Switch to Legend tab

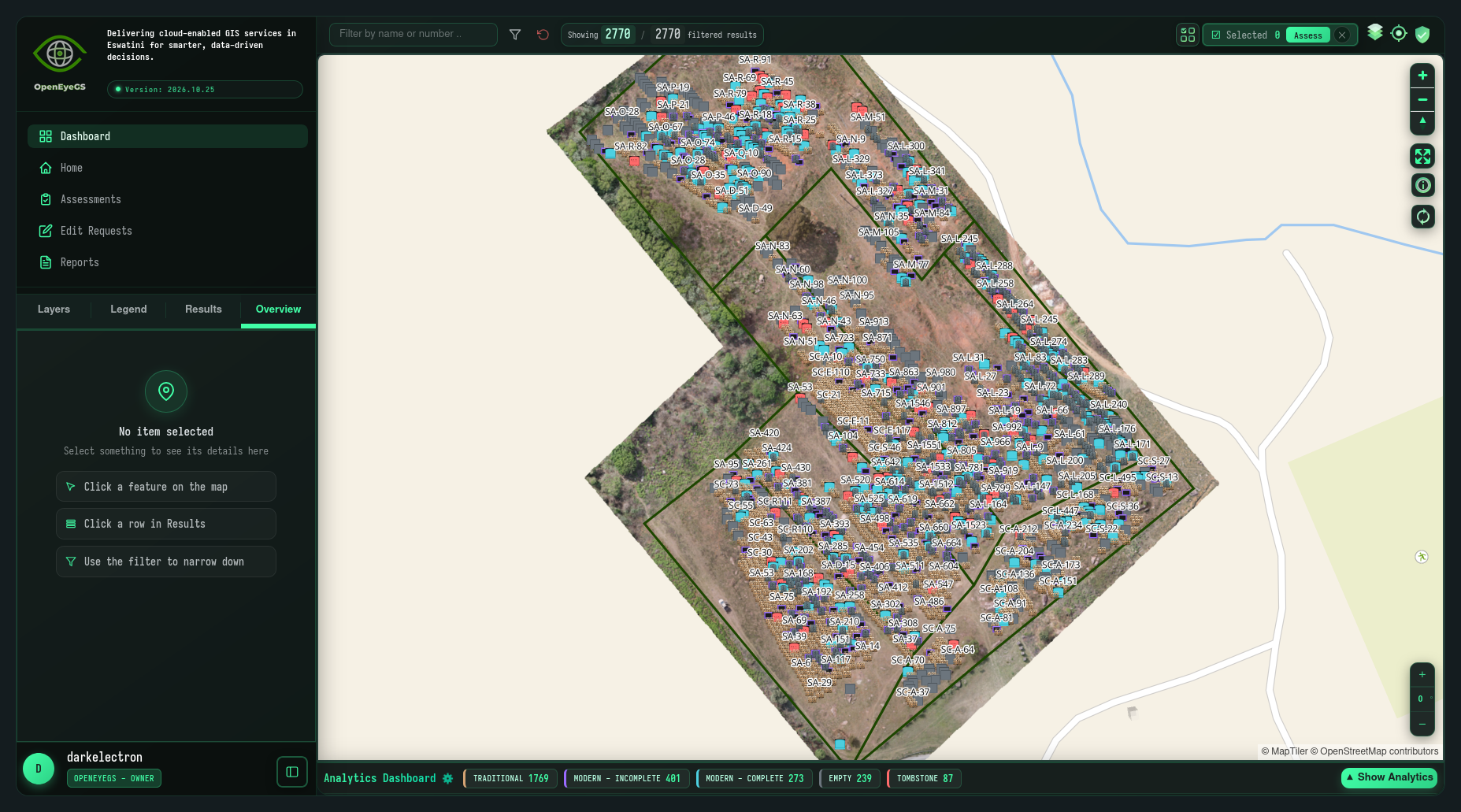[128, 310]
